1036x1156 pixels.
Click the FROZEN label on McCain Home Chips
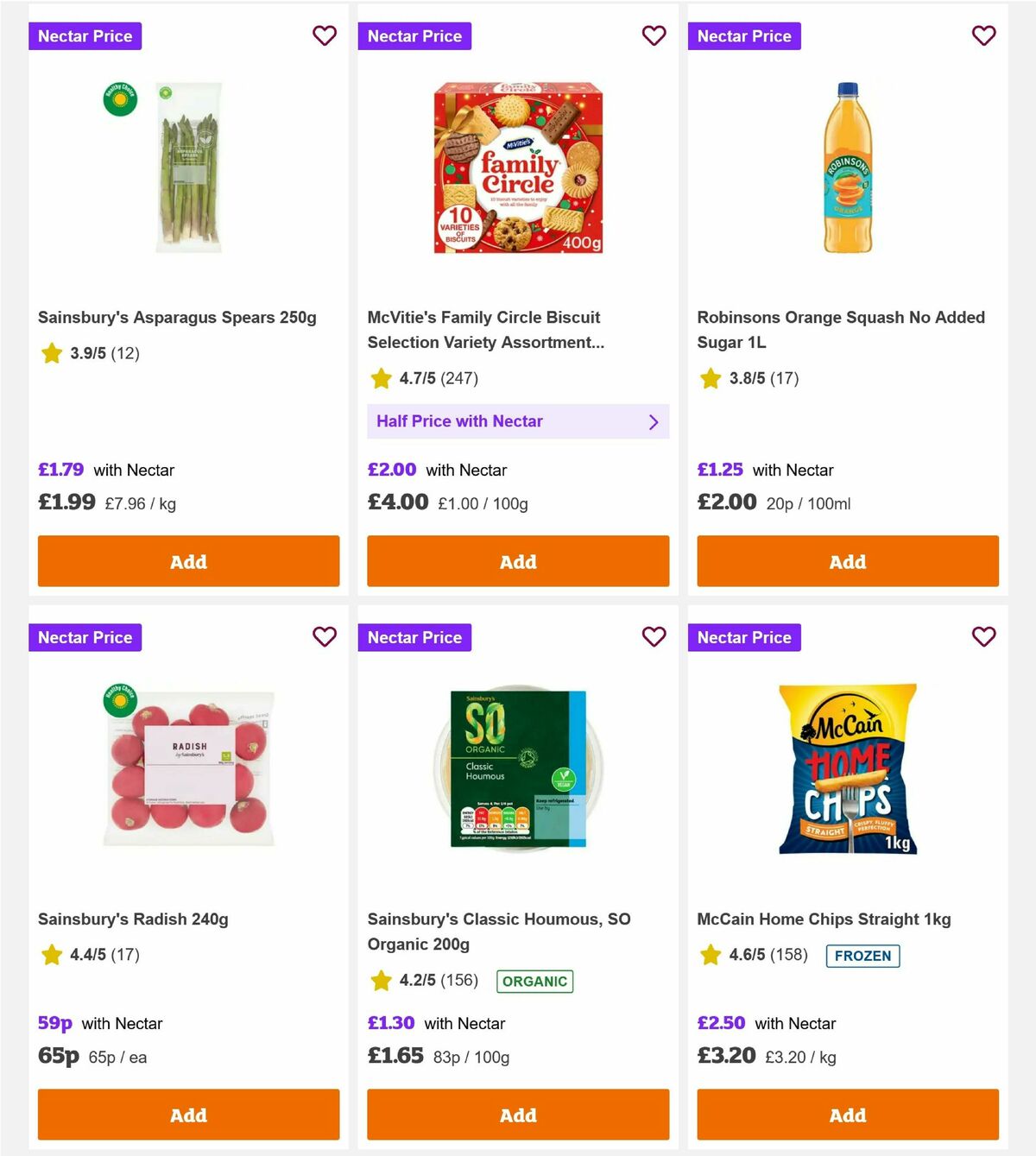click(862, 956)
